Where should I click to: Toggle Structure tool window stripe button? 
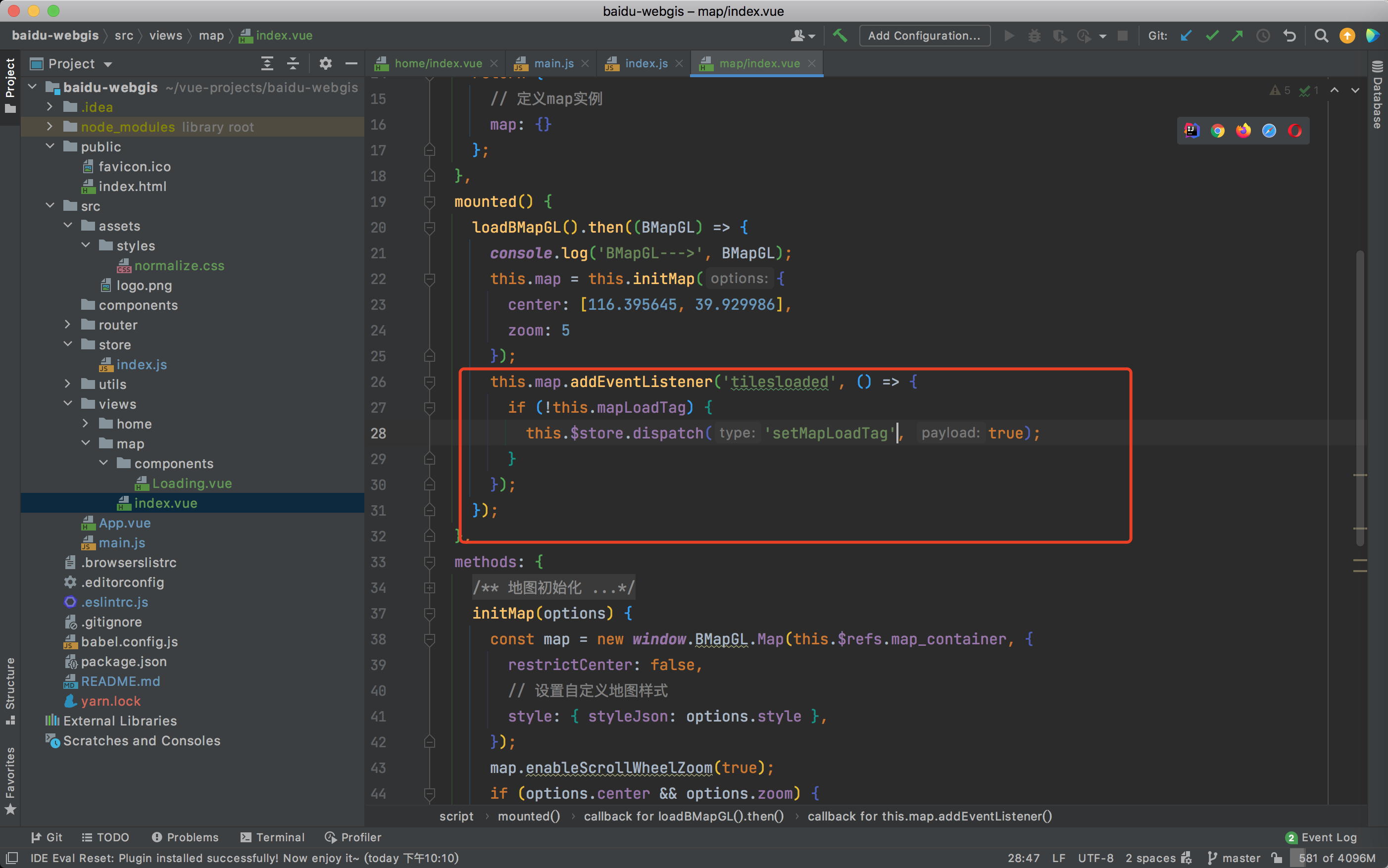[x=10, y=691]
